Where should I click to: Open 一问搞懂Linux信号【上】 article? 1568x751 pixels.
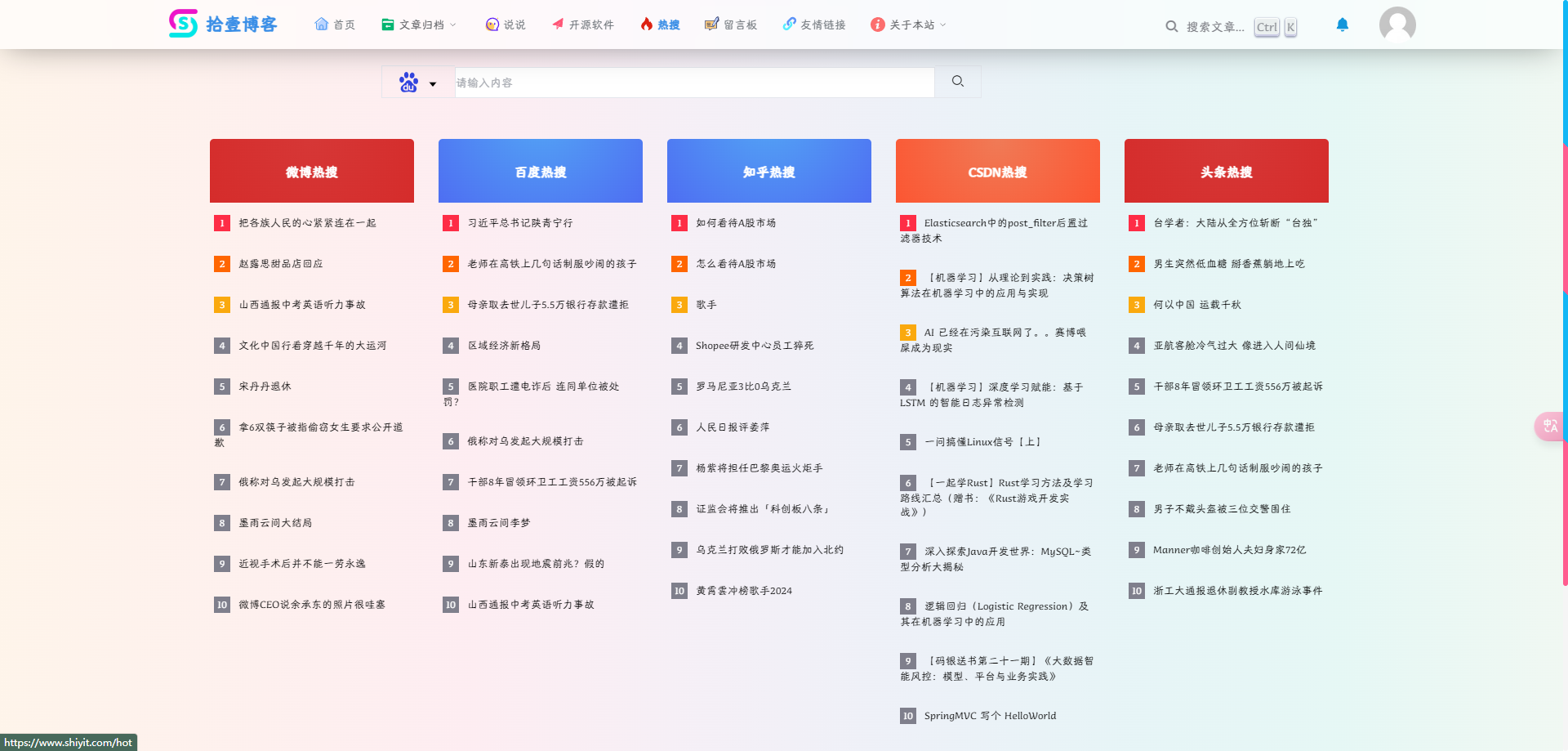click(x=985, y=442)
